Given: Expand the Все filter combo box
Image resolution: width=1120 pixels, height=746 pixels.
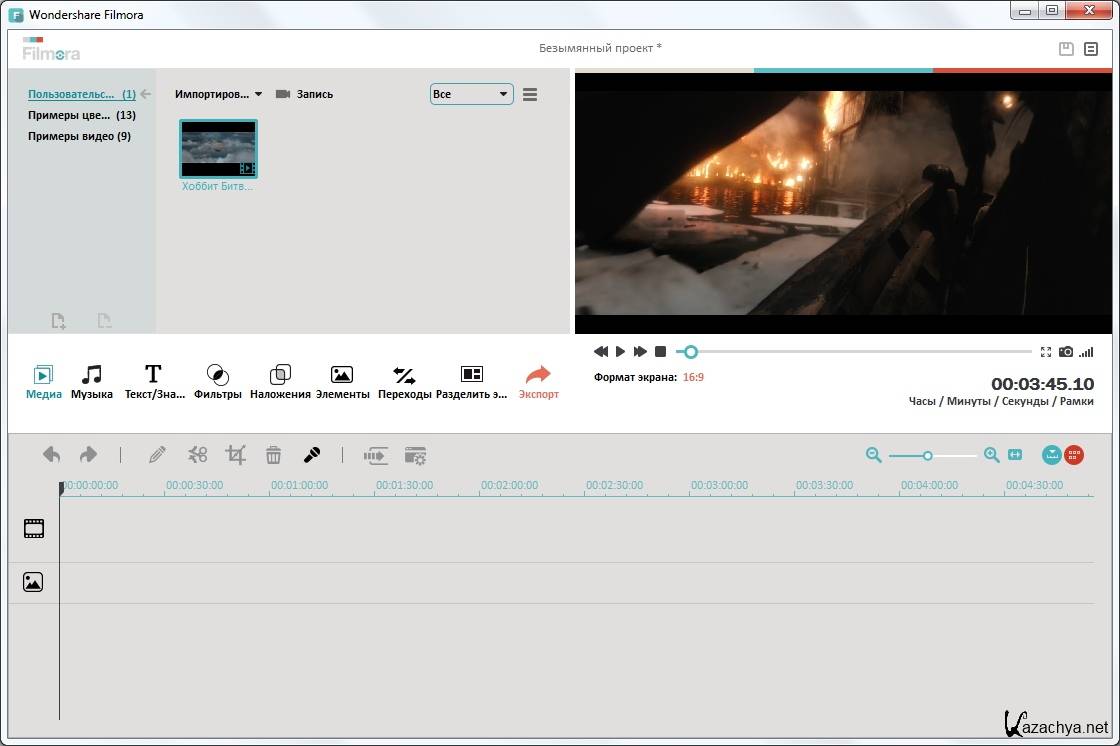Looking at the screenshot, I should [x=471, y=94].
